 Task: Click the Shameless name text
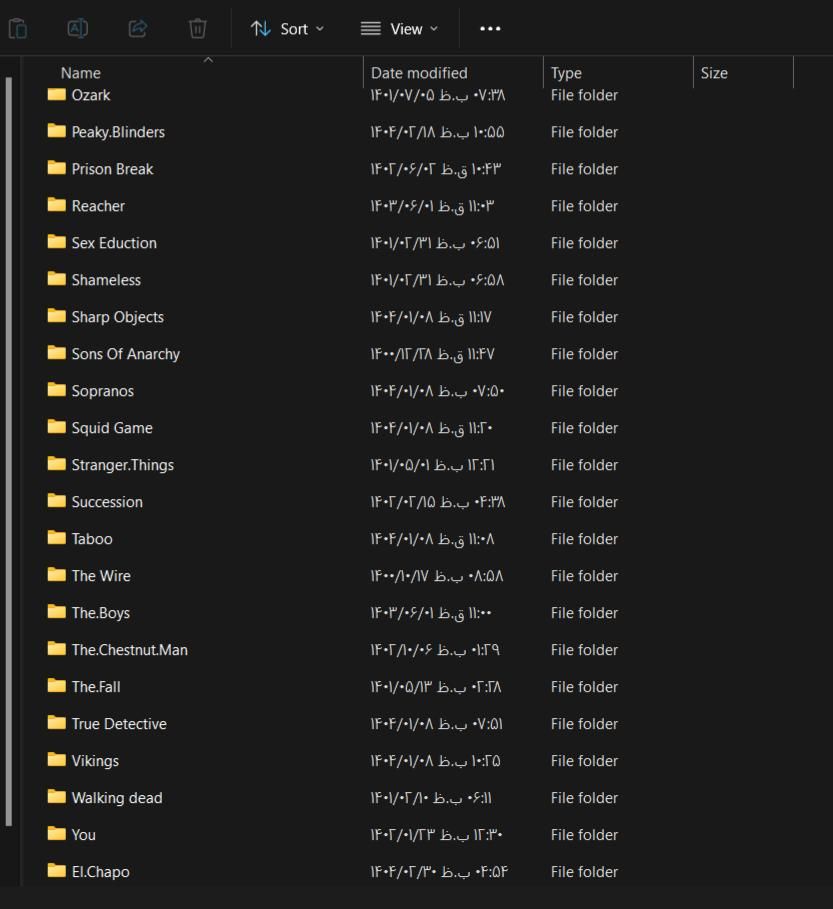(x=106, y=280)
